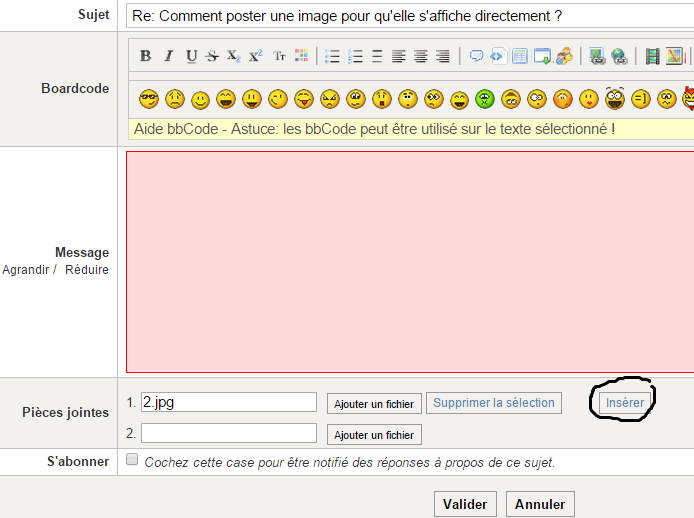694x518 pixels.
Task: Cancel the post with Annuler
Action: pos(540,504)
